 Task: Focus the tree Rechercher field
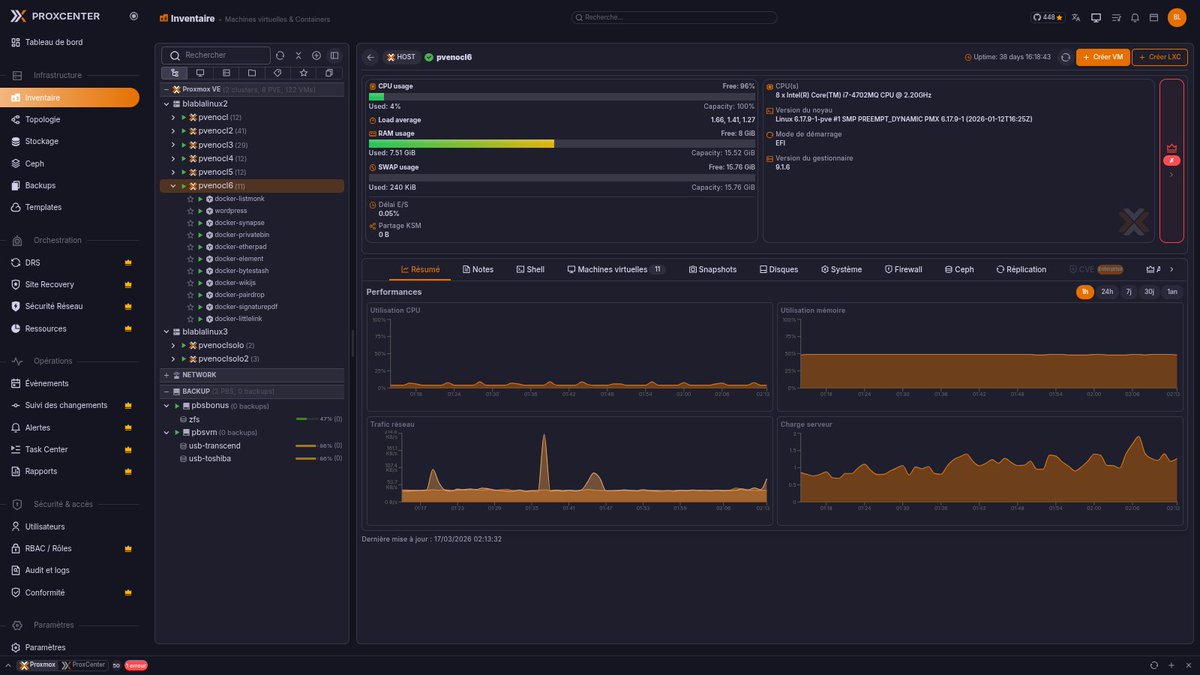(x=216, y=55)
